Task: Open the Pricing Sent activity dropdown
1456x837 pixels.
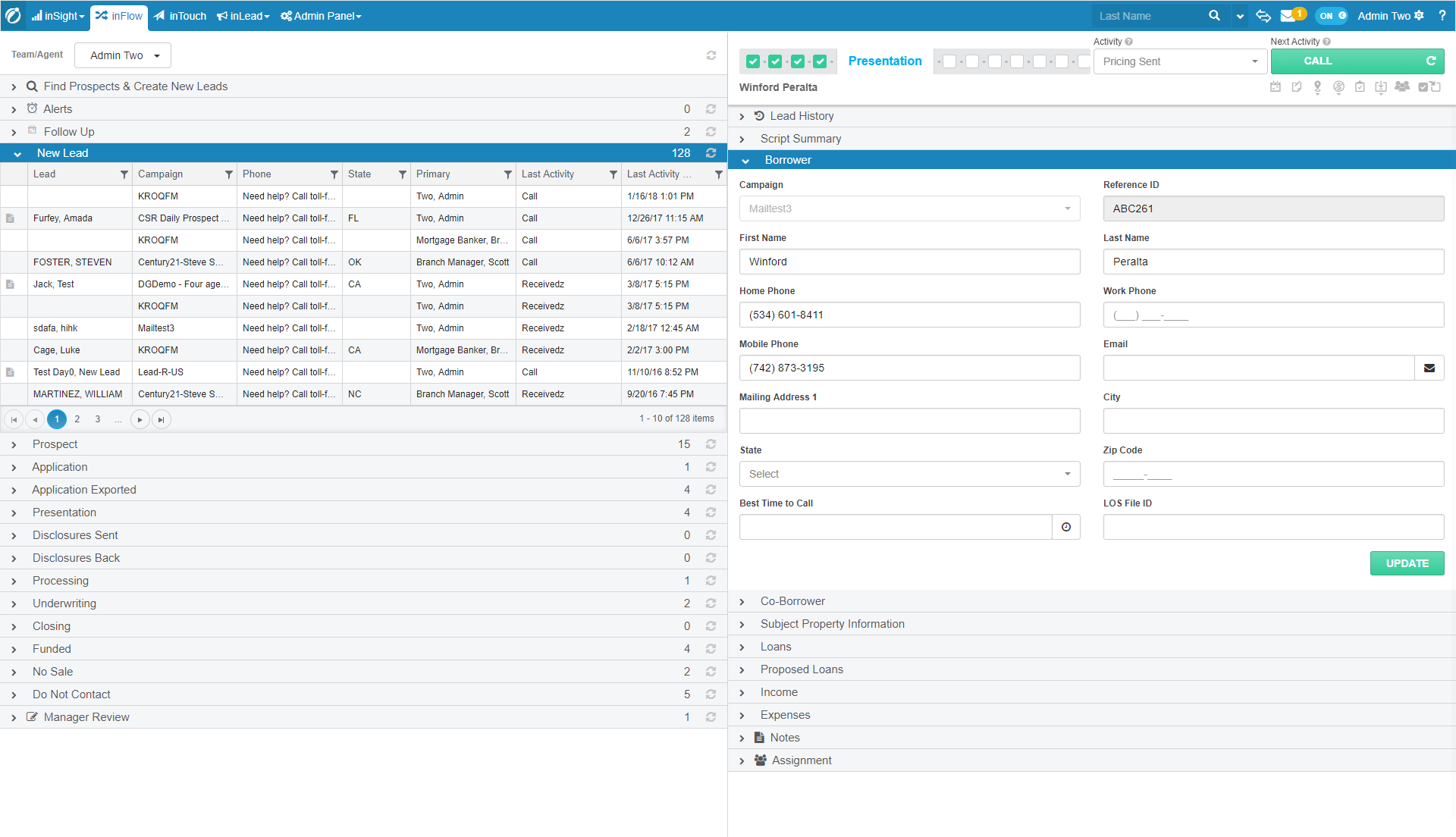Action: coord(1179,62)
